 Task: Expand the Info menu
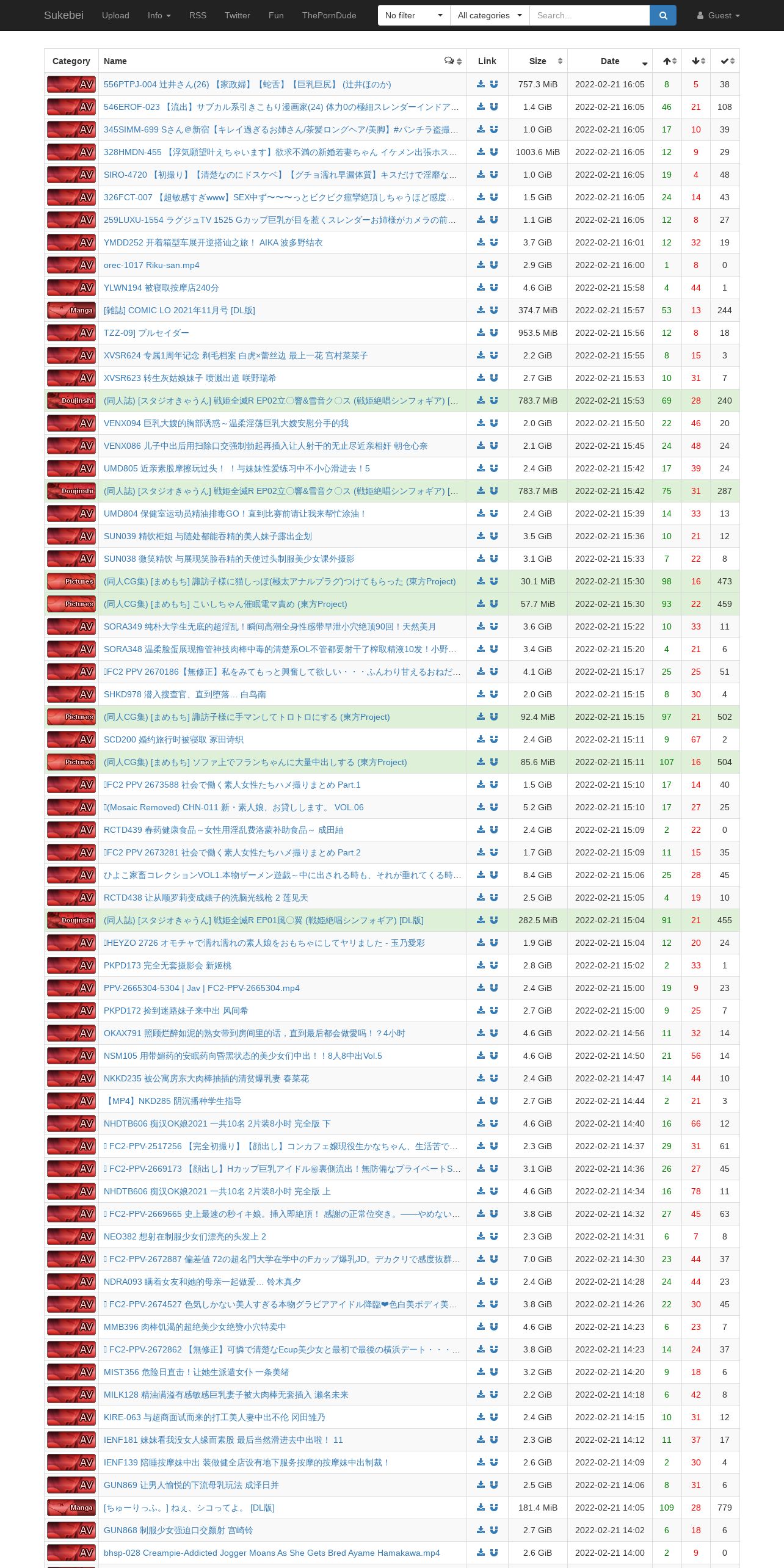pos(159,15)
